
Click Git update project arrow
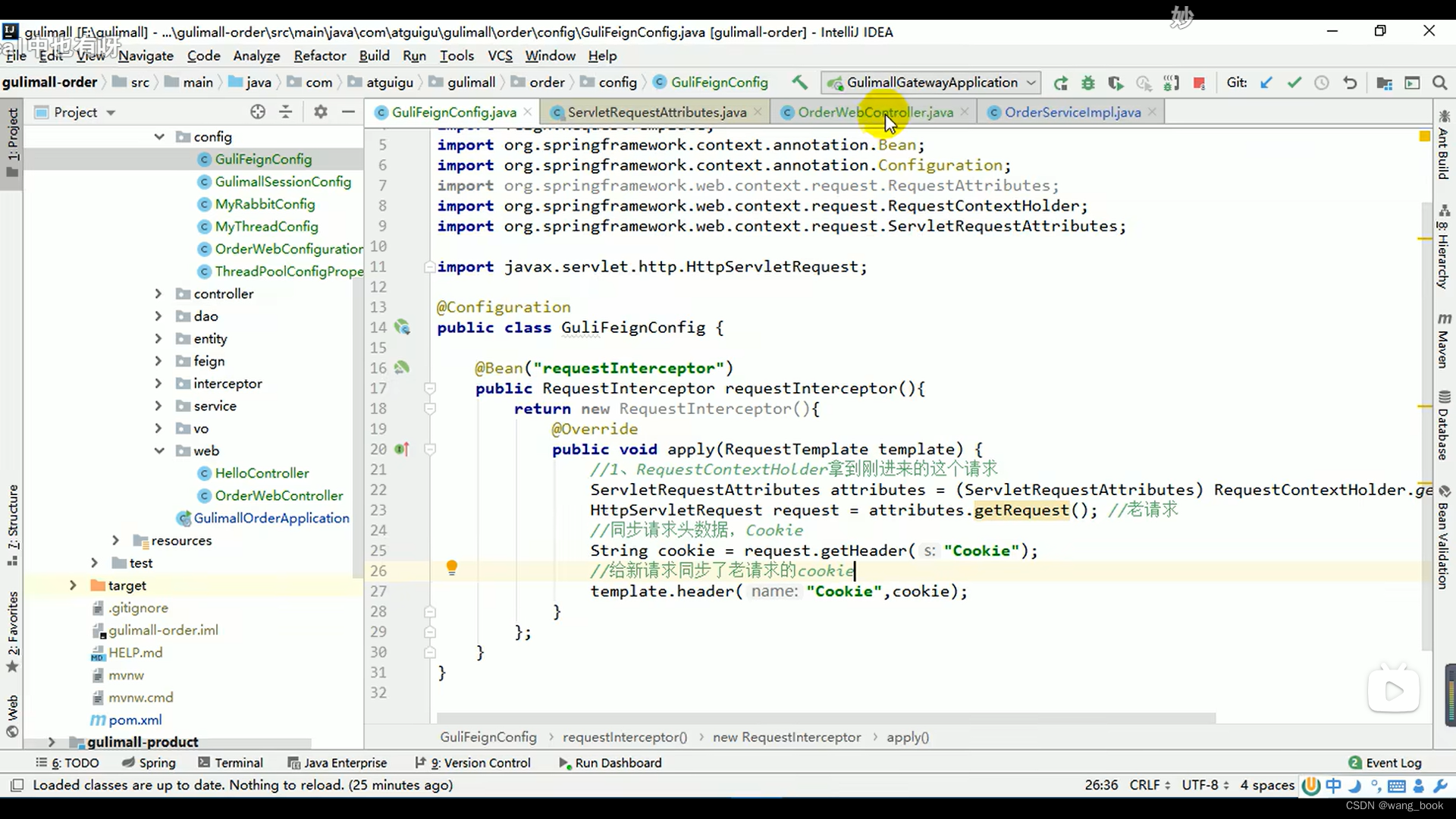click(1266, 83)
